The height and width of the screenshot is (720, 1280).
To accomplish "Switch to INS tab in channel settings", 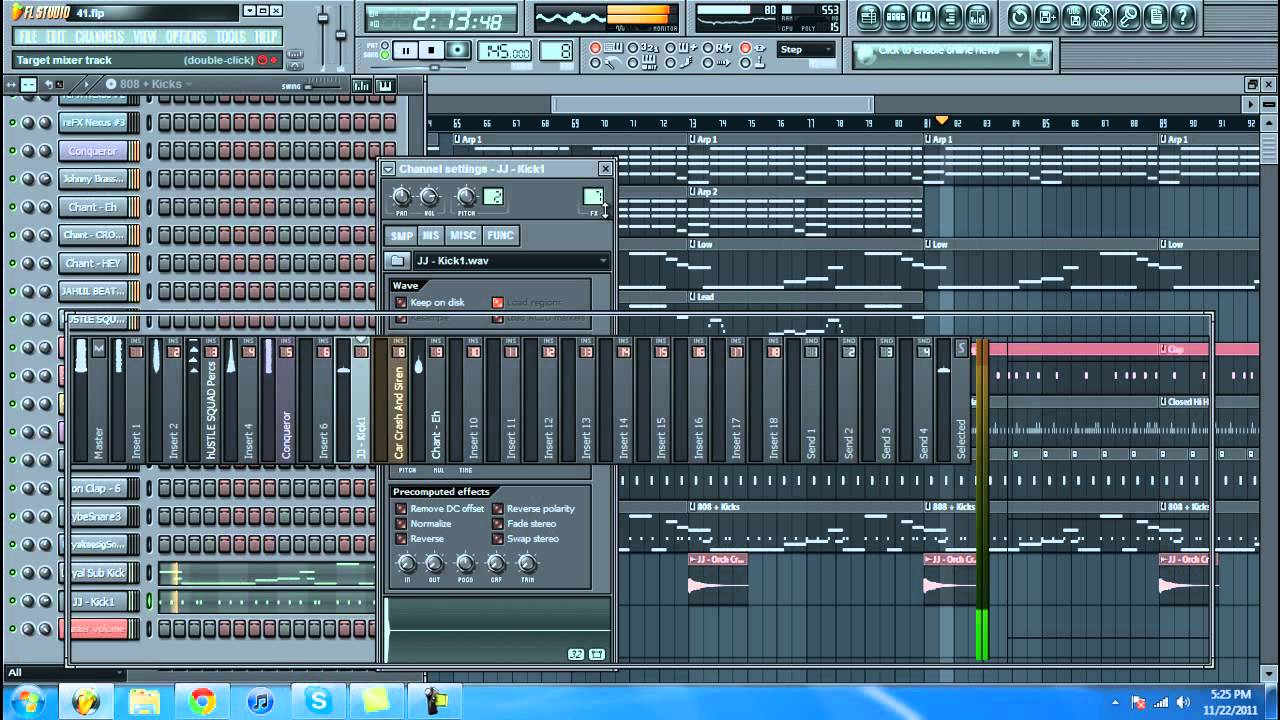I will pyautogui.click(x=431, y=236).
